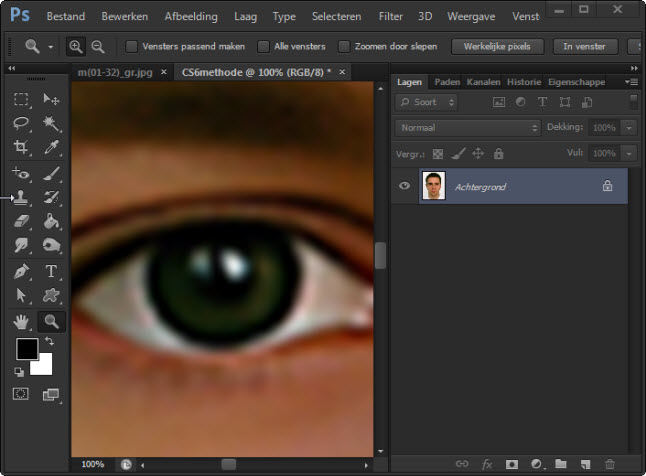The height and width of the screenshot is (476, 646).
Task: Open the Dekking opacity slider arrow
Action: (629, 128)
